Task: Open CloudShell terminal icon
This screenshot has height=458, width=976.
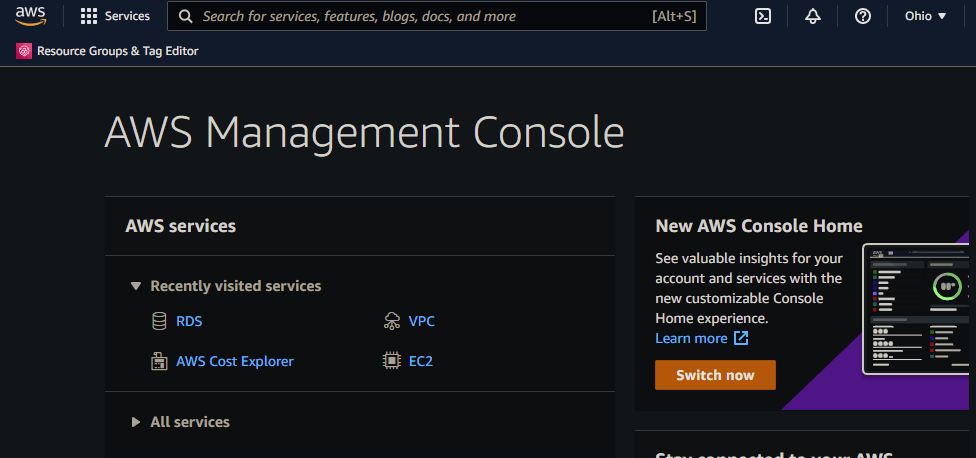Action: coord(762,16)
